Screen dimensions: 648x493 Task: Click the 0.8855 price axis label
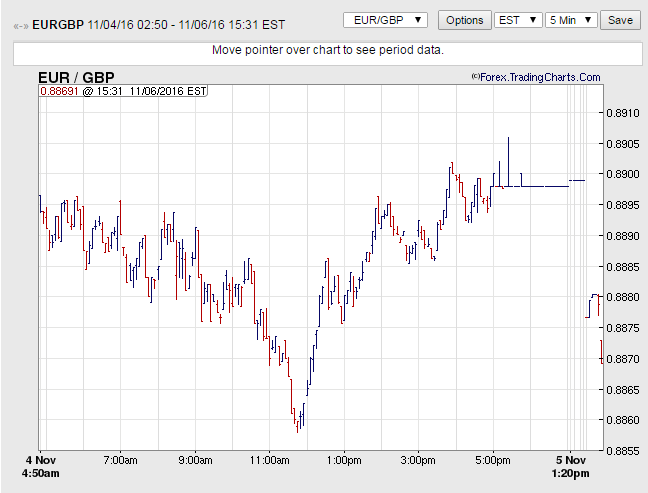pos(622,451)
